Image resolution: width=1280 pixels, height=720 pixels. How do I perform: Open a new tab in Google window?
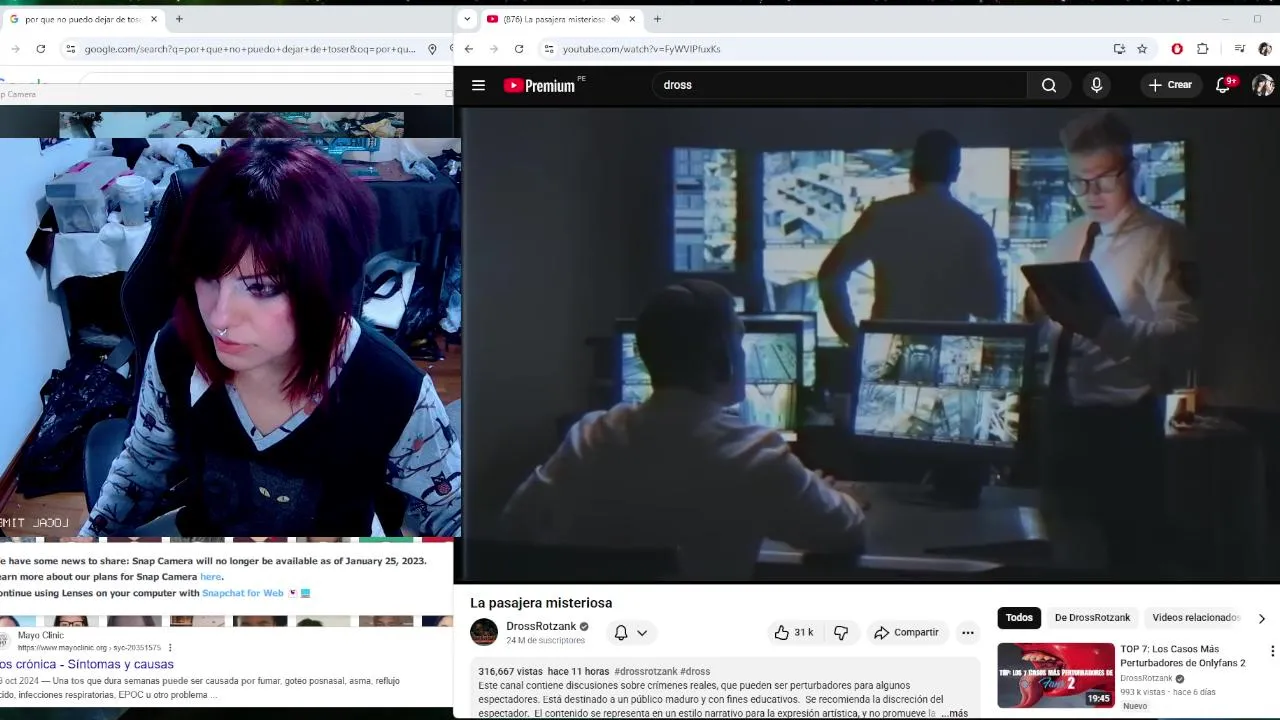179,19
